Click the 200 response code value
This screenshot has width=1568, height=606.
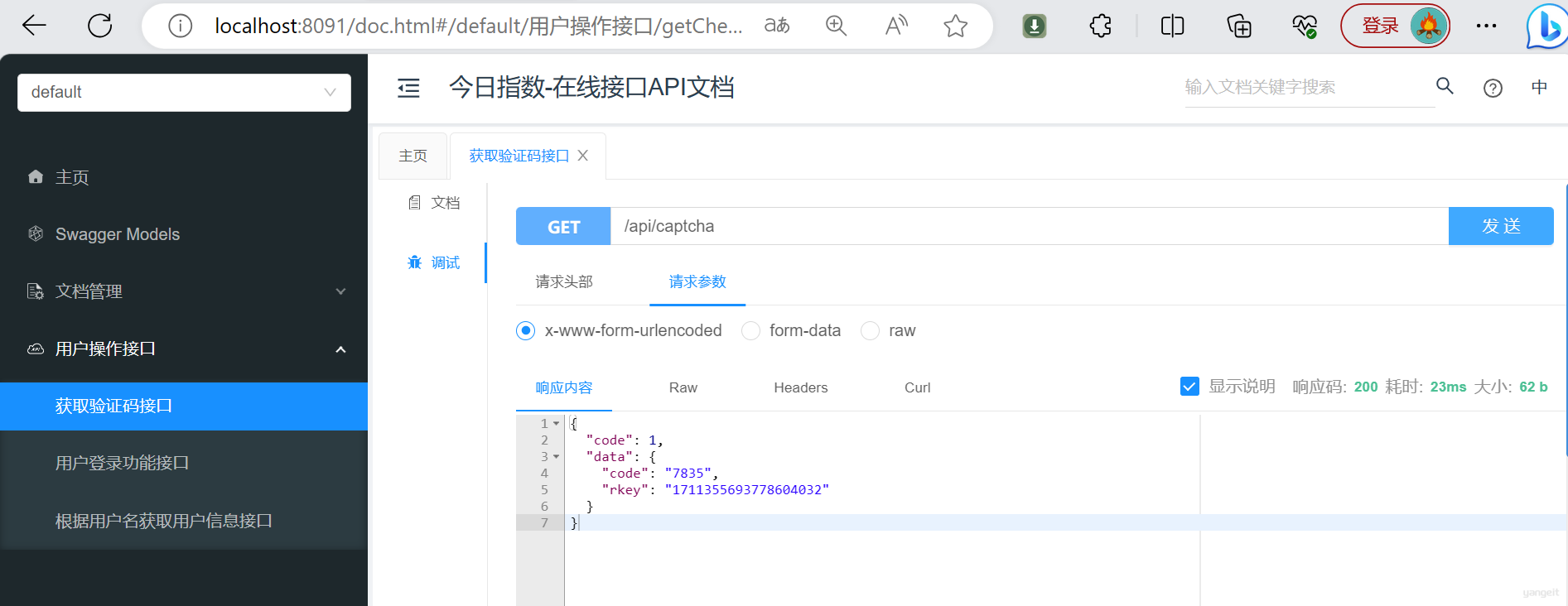(x=1366, y=387)
